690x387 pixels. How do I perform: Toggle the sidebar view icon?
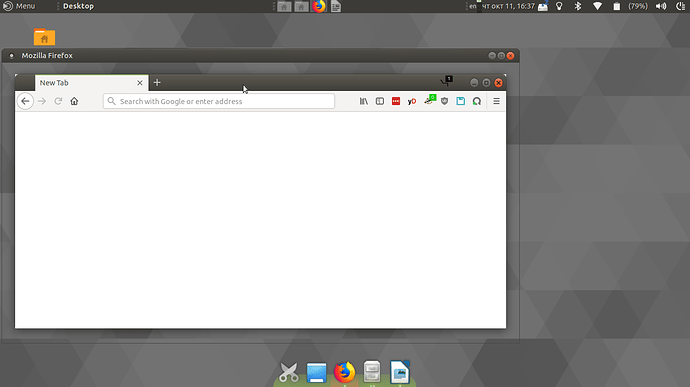tap(380, 101)
